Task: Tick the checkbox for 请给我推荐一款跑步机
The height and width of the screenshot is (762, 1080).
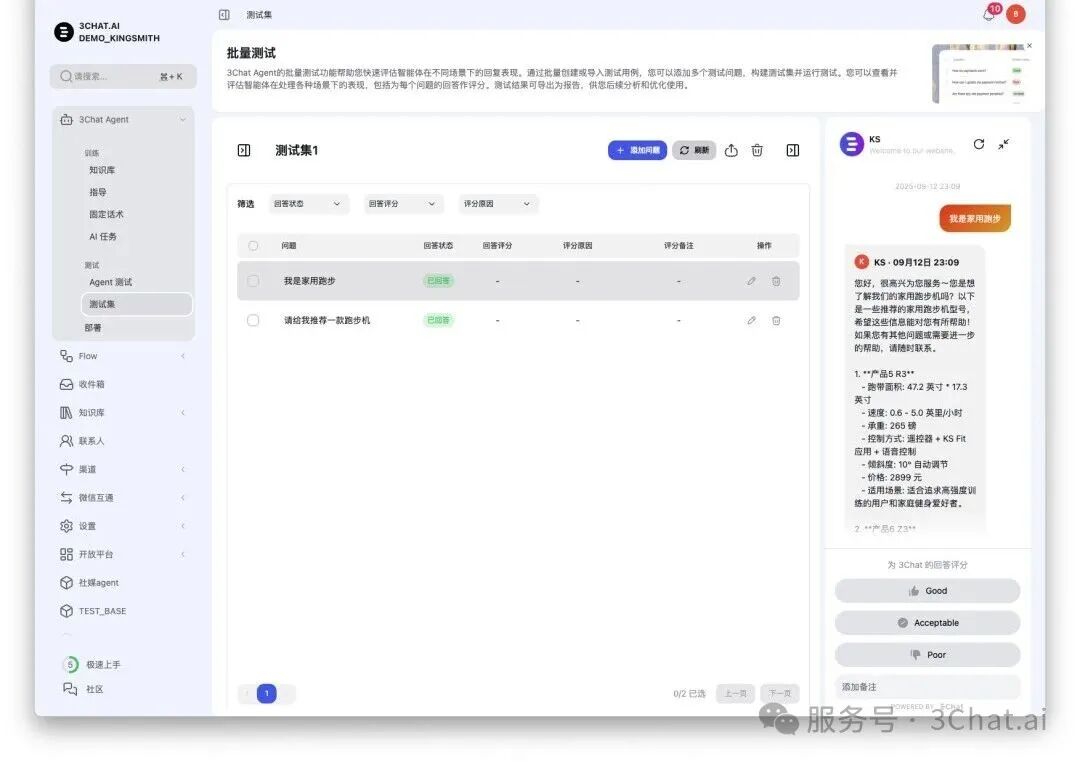Action: click(x=253, y=320)
